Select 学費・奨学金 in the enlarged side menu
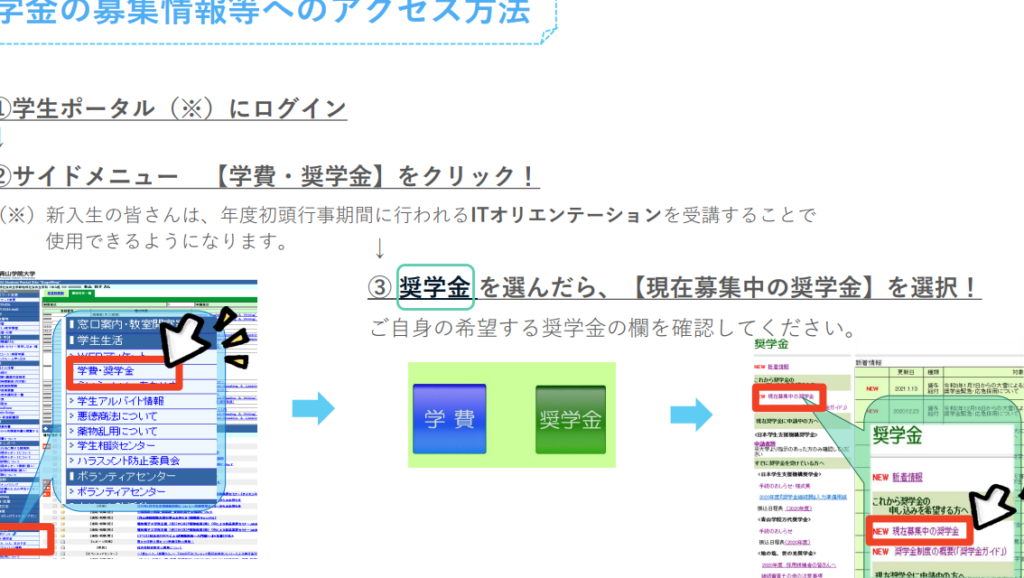The width and height of the screenshot is (1024, 578). [105, 372]
